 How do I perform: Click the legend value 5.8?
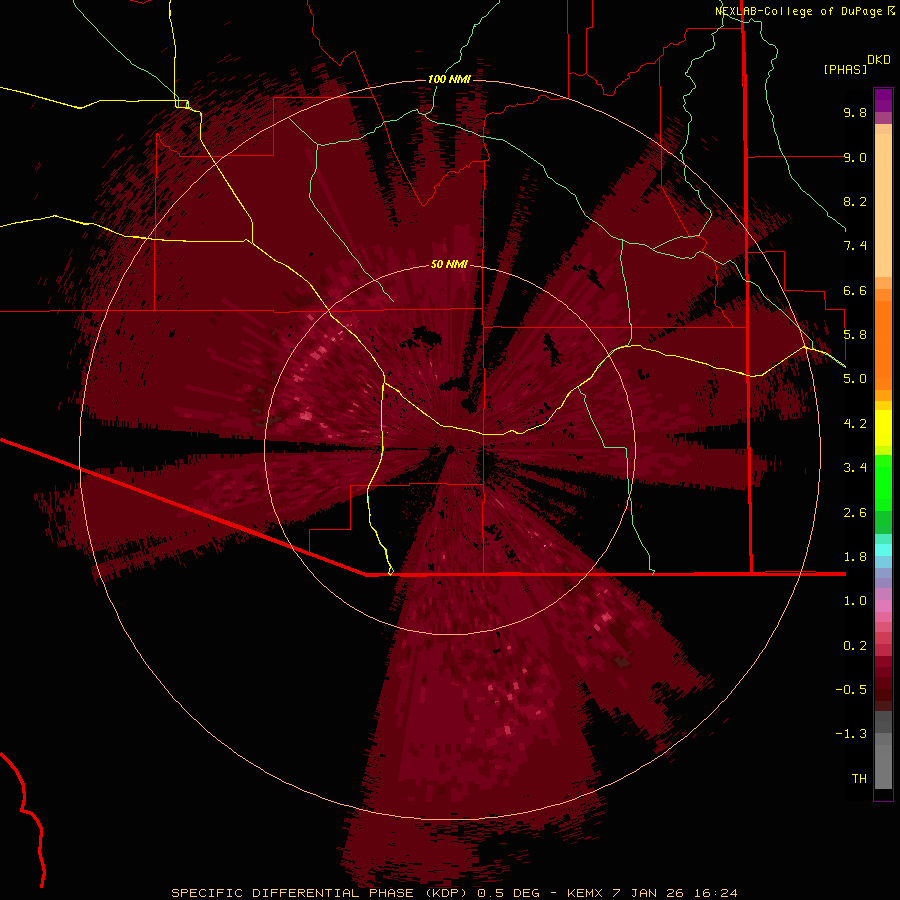tap(855, 335)
